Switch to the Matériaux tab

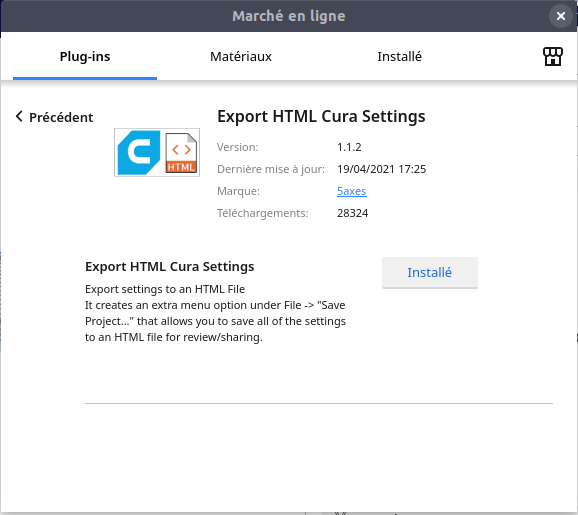pos(241,56)
